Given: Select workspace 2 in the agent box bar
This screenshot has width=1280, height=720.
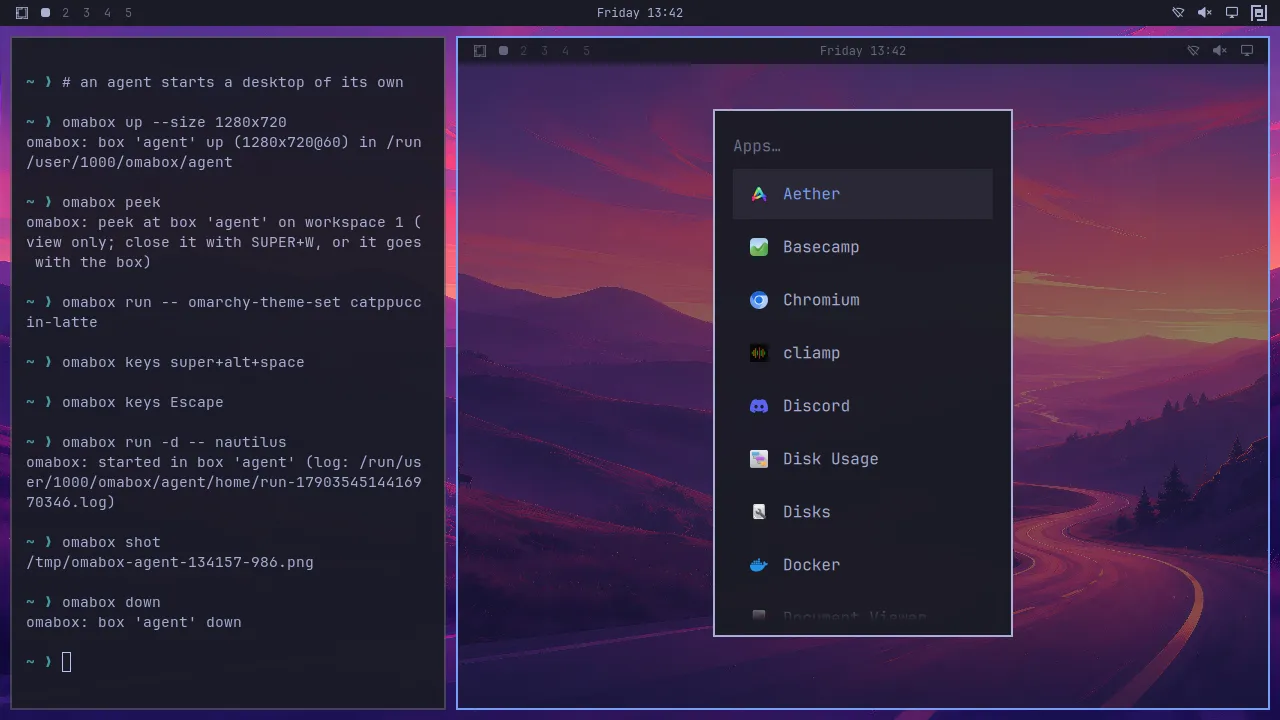Looking at the screenshot, I should click(x=523, y=51).
